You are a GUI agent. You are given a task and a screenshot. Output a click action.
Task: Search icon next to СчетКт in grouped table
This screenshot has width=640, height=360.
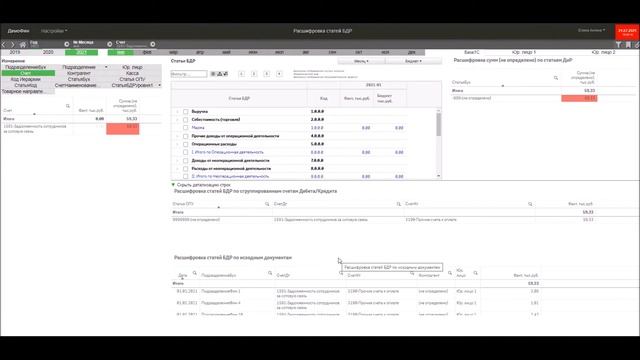pyautogui.click(x=530, y=204)
